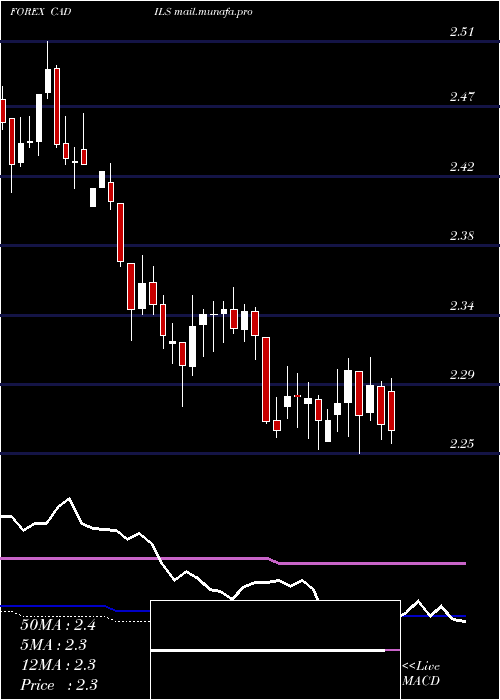Click the 2.38 price axis label
Image resolution: width=500 pixels, height=700 pixels.
(x=462, y=236)
